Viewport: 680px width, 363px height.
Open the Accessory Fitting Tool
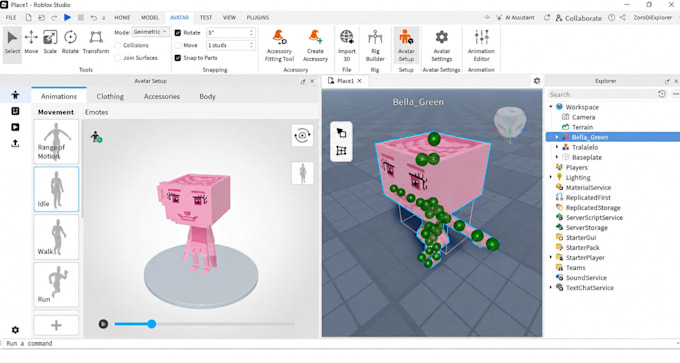click(x=279, y=45)
